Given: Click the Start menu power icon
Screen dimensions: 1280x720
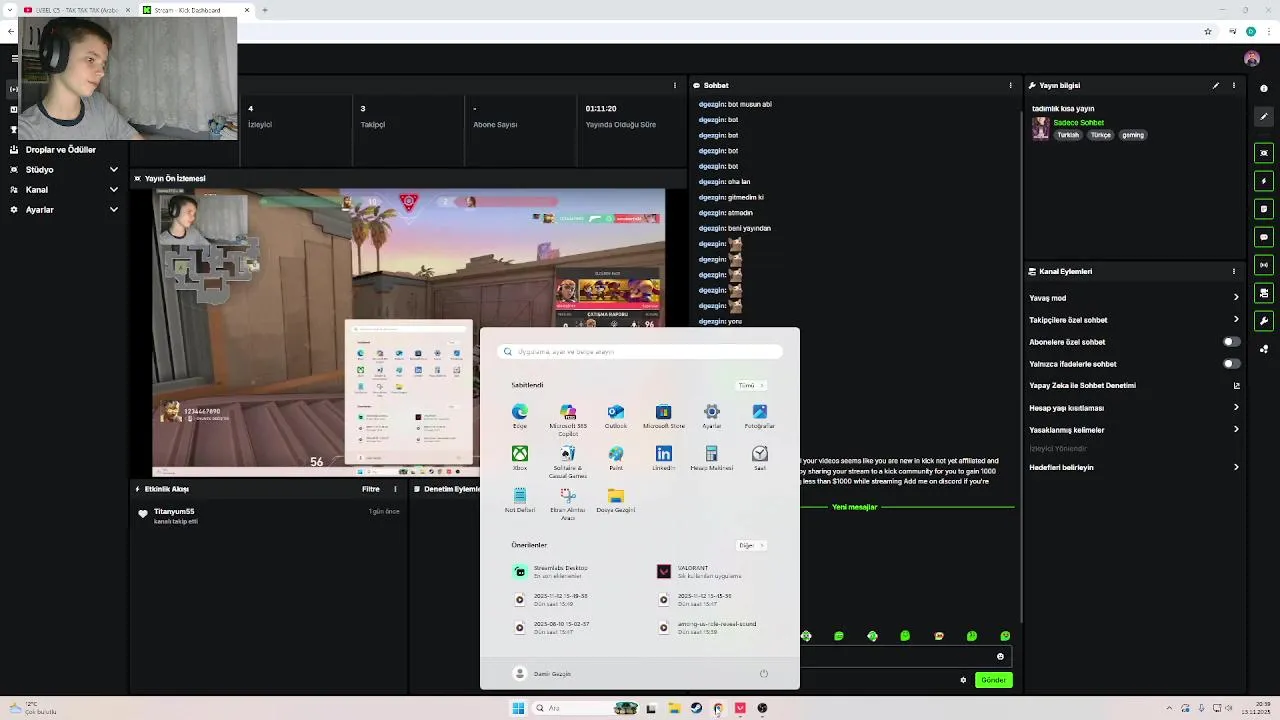Looking at the screenshot, I should [x=763, y=673].
